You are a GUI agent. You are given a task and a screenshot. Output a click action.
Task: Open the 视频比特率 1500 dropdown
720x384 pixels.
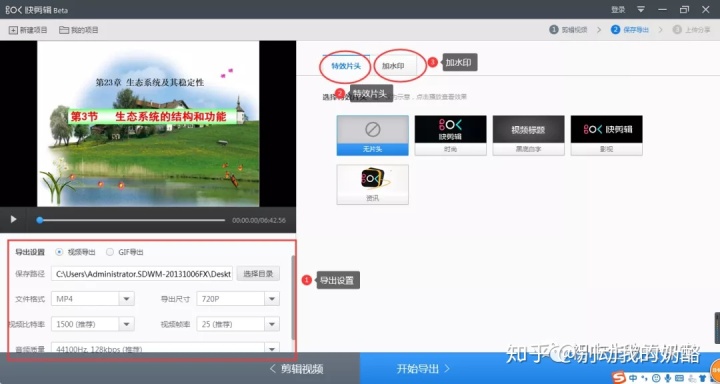(x=93, y=324)
